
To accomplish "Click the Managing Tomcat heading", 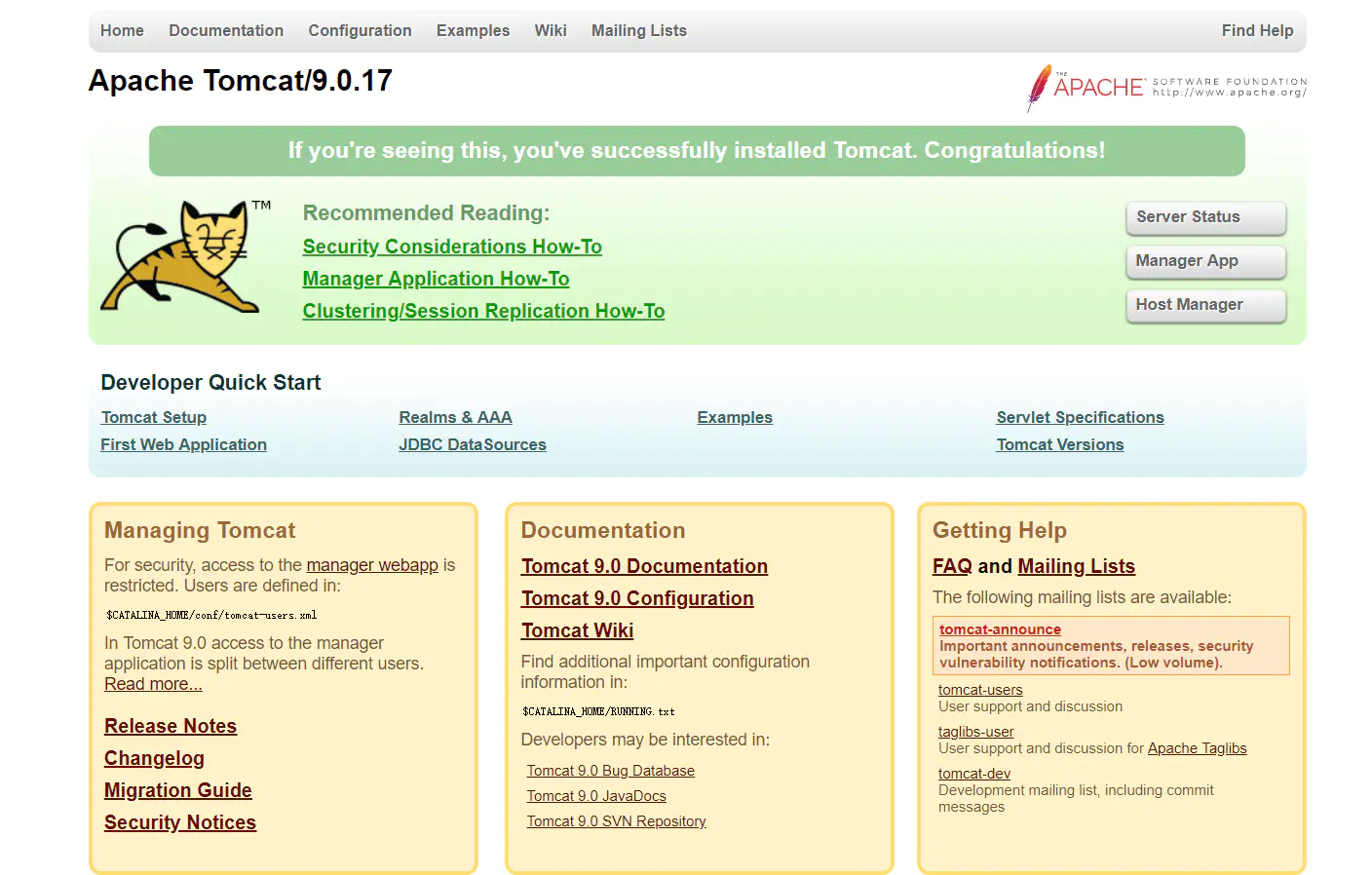I will pos(200,530).
